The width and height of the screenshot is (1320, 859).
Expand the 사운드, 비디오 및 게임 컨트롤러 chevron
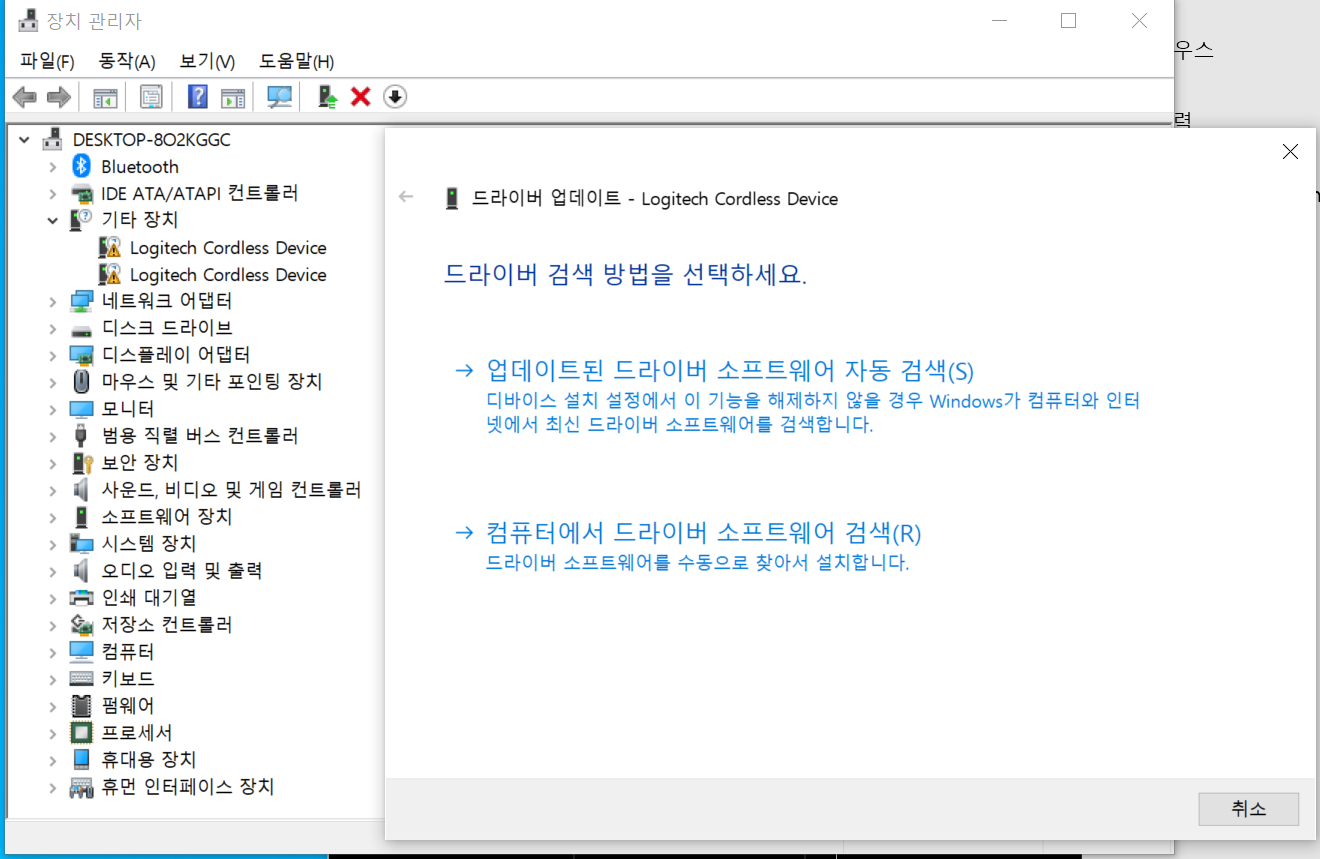pyautogui.click(x=53, y=490)
